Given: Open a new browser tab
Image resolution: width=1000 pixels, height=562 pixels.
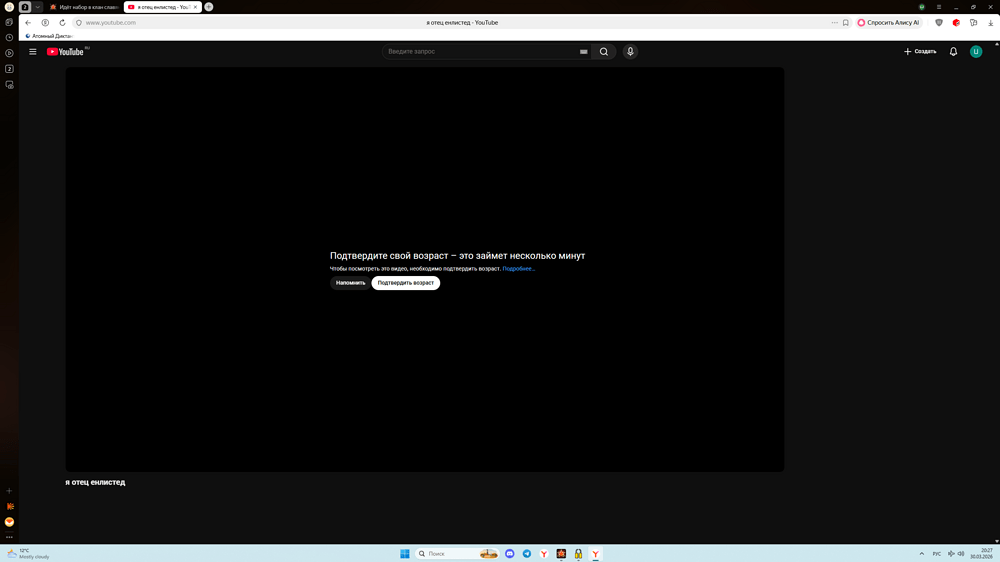Looking at the screenshot, I should tap(209, 7).
